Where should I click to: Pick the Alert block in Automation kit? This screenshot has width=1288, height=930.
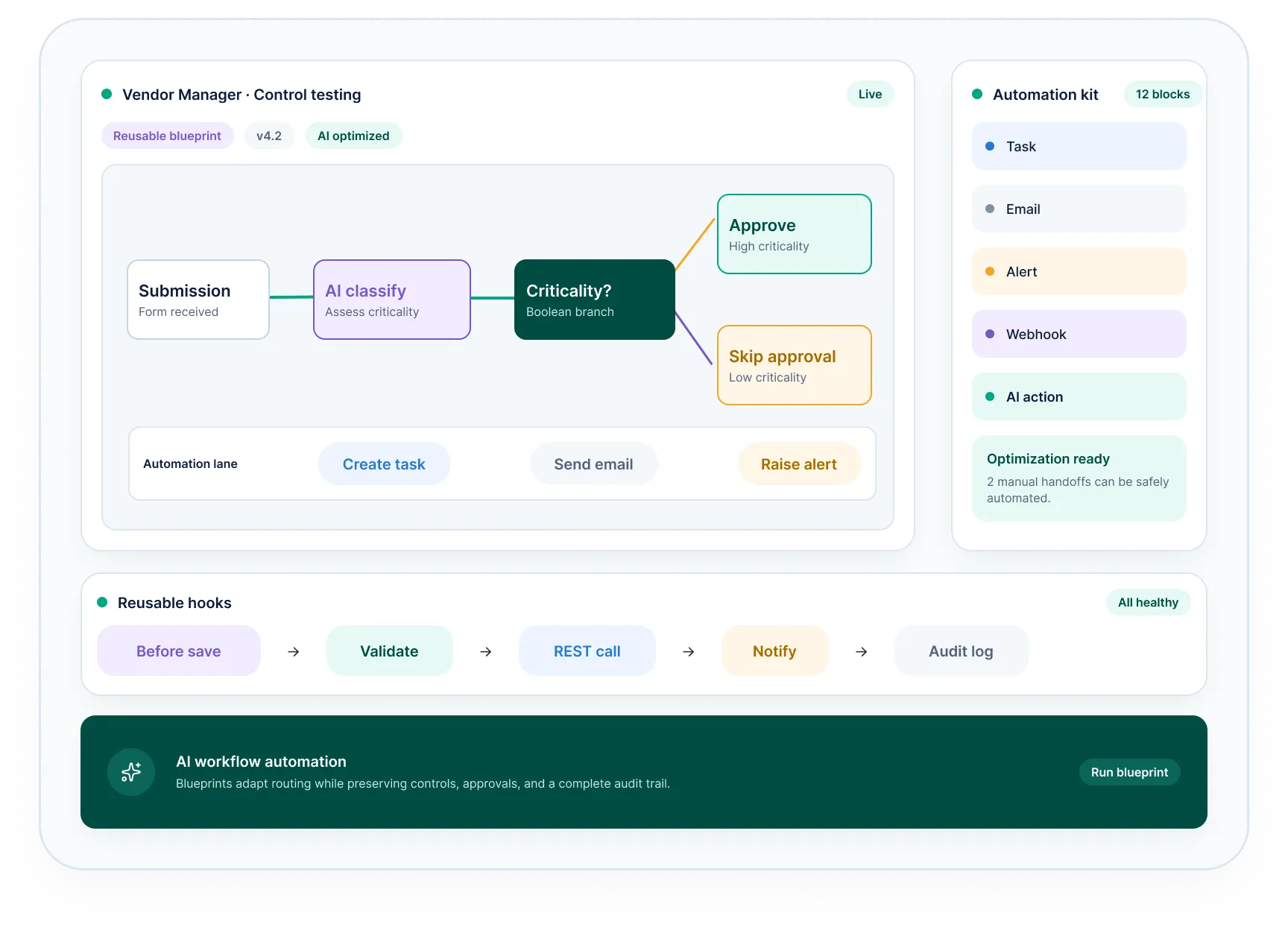tap(1079, 271)
